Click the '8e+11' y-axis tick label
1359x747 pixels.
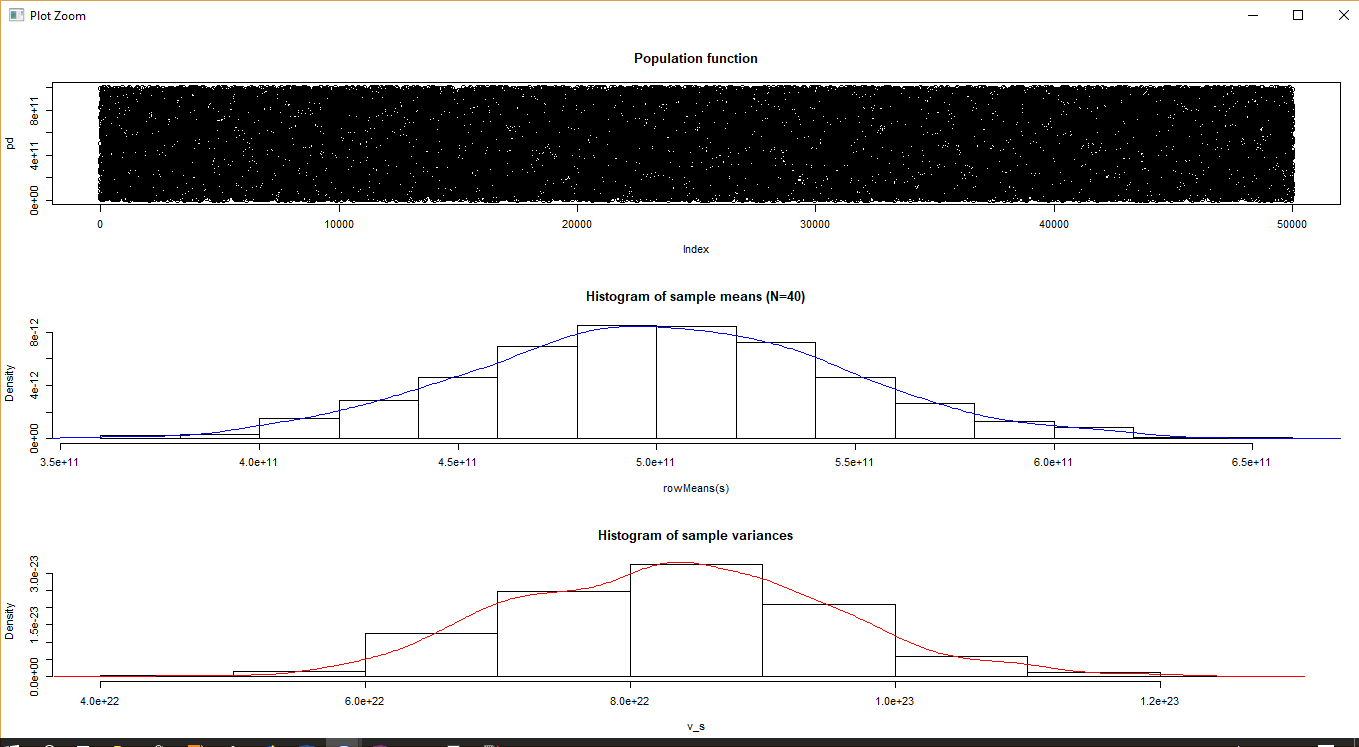(34, 111)
